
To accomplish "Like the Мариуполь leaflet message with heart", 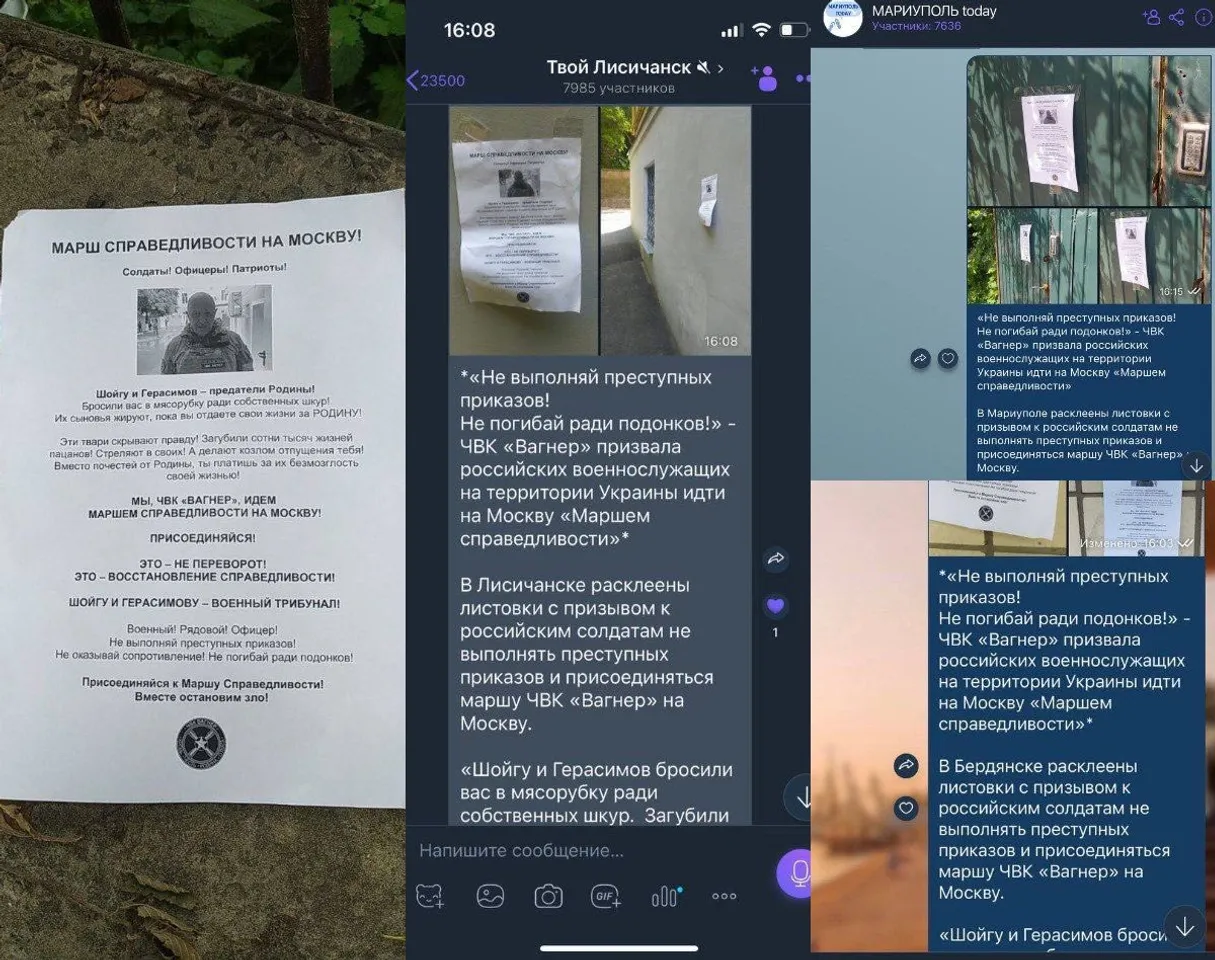I will click(x=947, y=359).
